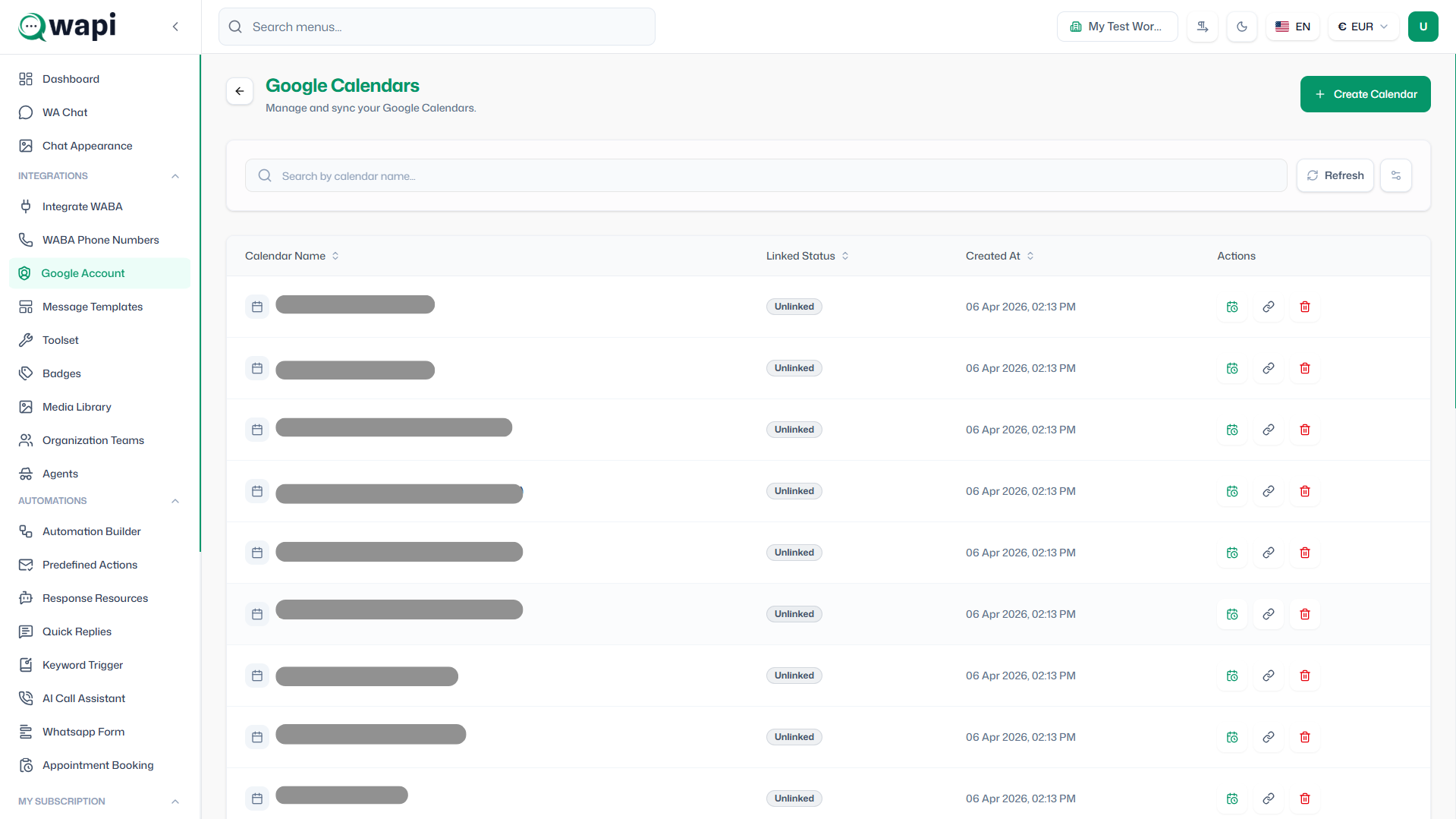Open Appointment Booking page
This screenshot has height=819, width=1456.
coord(100,765)
